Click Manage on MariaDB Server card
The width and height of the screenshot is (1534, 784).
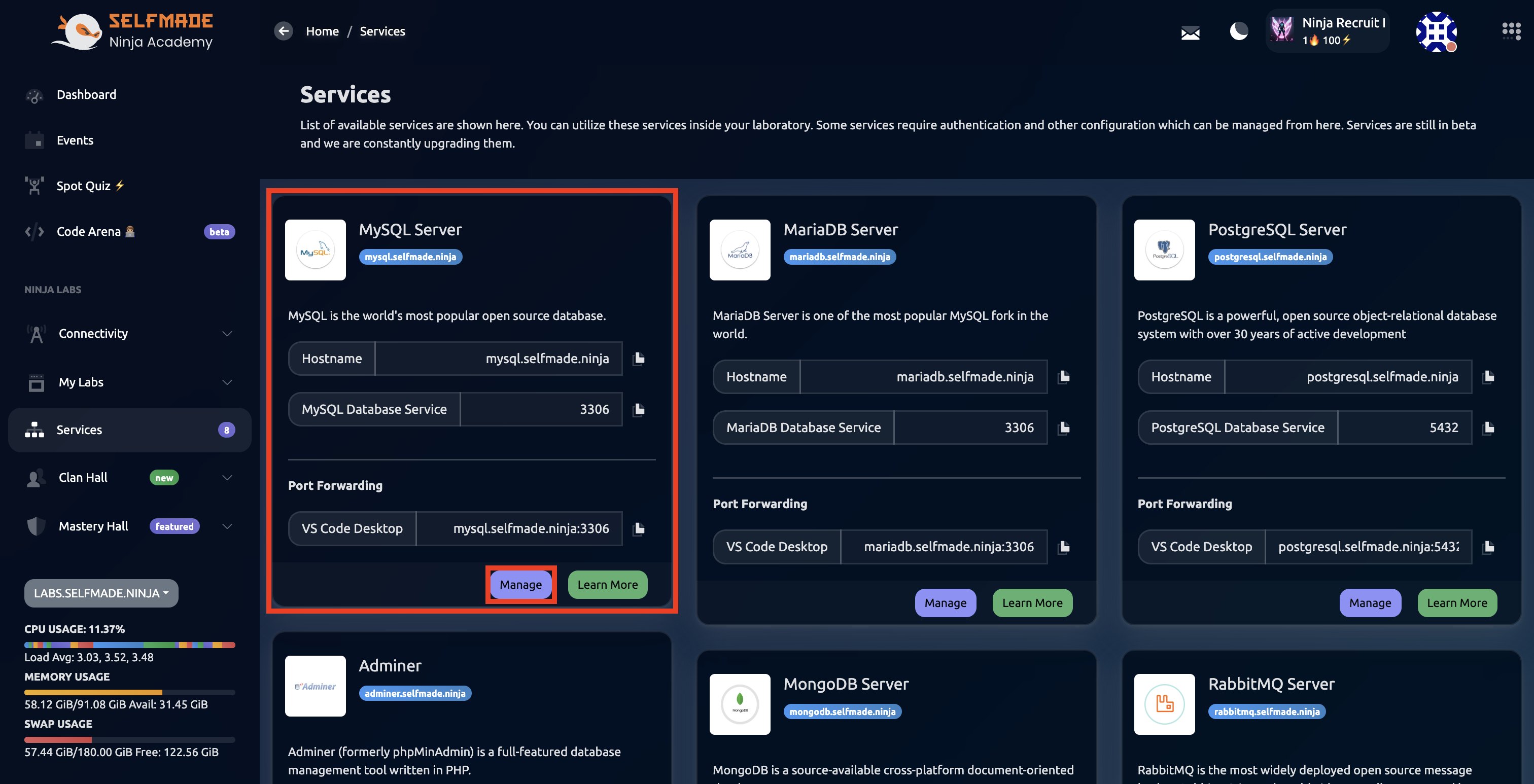click(x=945, y=603)
